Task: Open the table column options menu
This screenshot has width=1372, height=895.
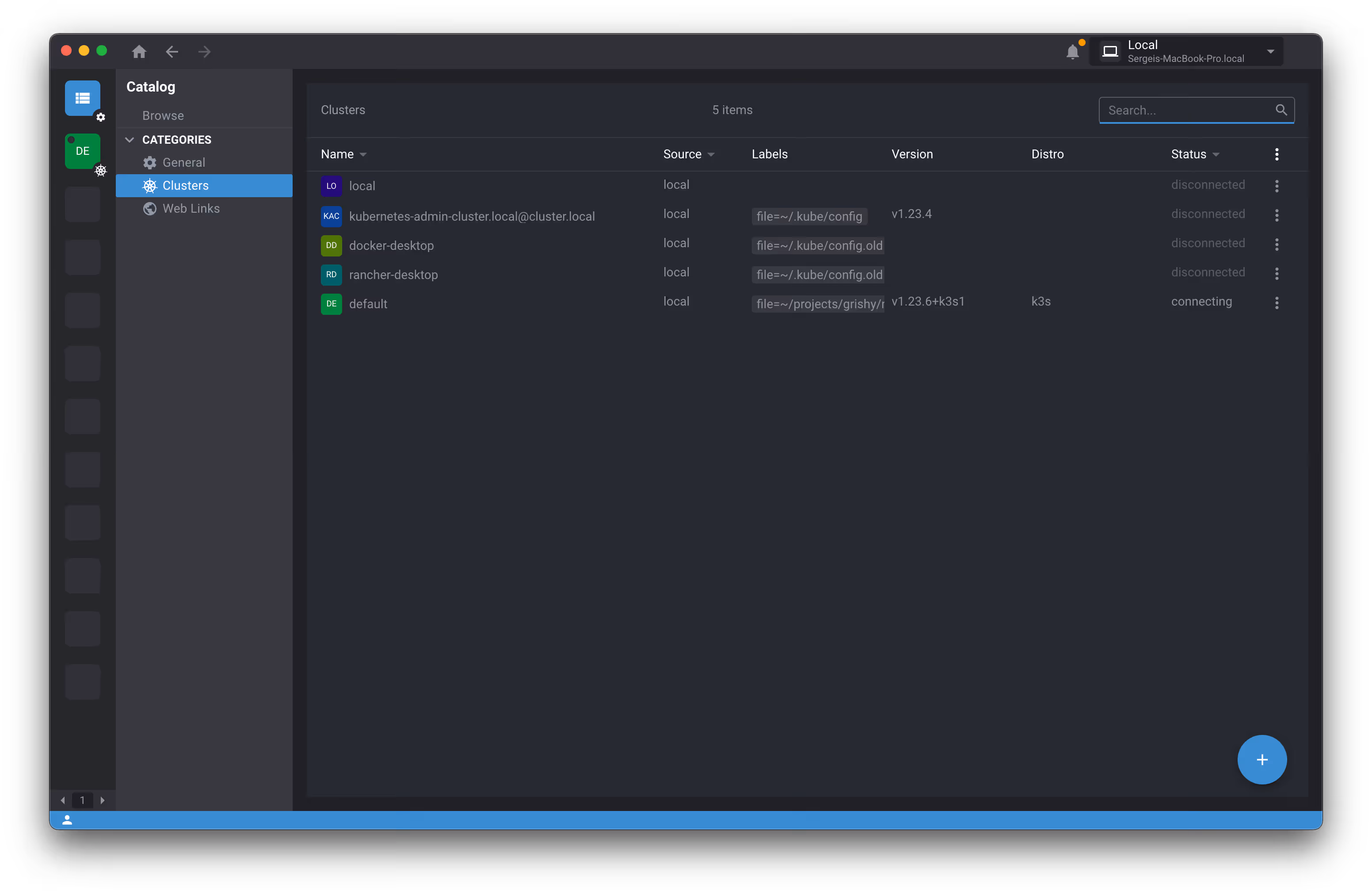Action: coord(1277,154)
